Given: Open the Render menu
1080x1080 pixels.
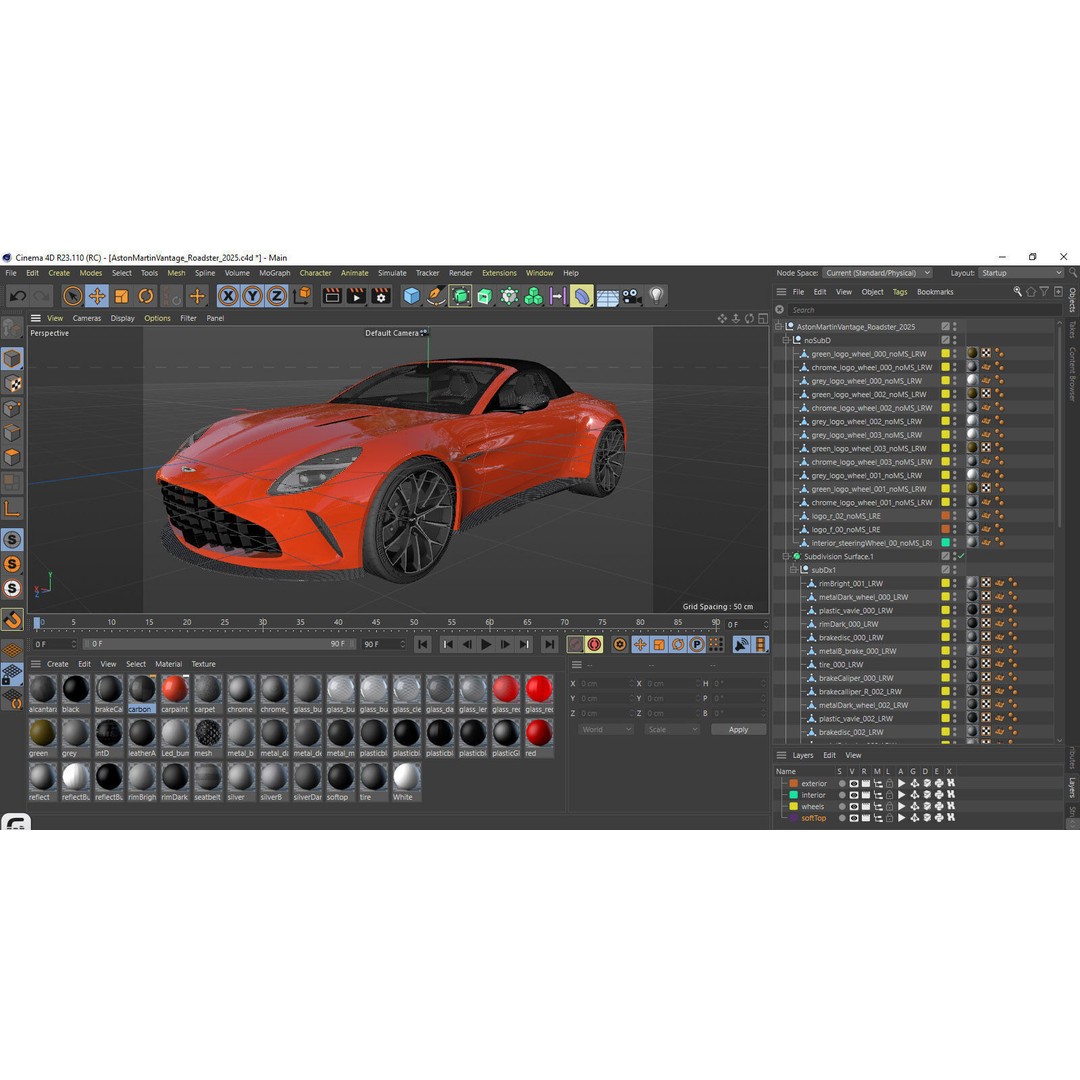Looking at the screenshot, I should point(461,273).
